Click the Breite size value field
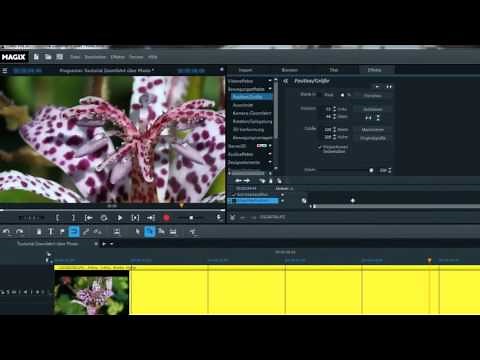This screenshot has height=360, width=480. click(328, 129)
